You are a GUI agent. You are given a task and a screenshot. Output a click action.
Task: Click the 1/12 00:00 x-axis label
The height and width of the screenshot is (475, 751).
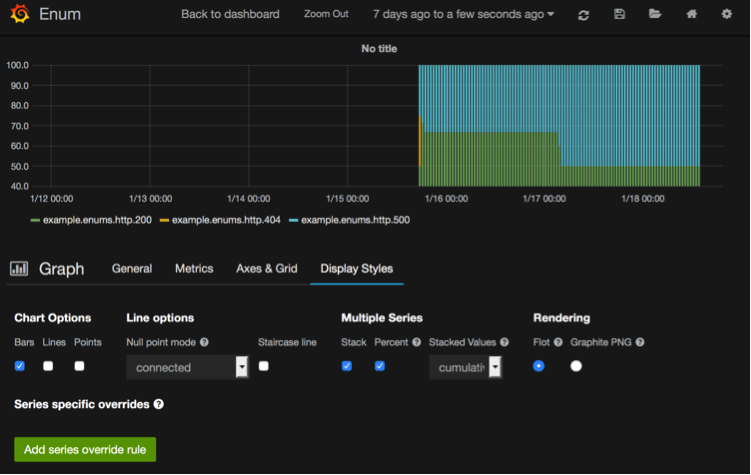52,199
